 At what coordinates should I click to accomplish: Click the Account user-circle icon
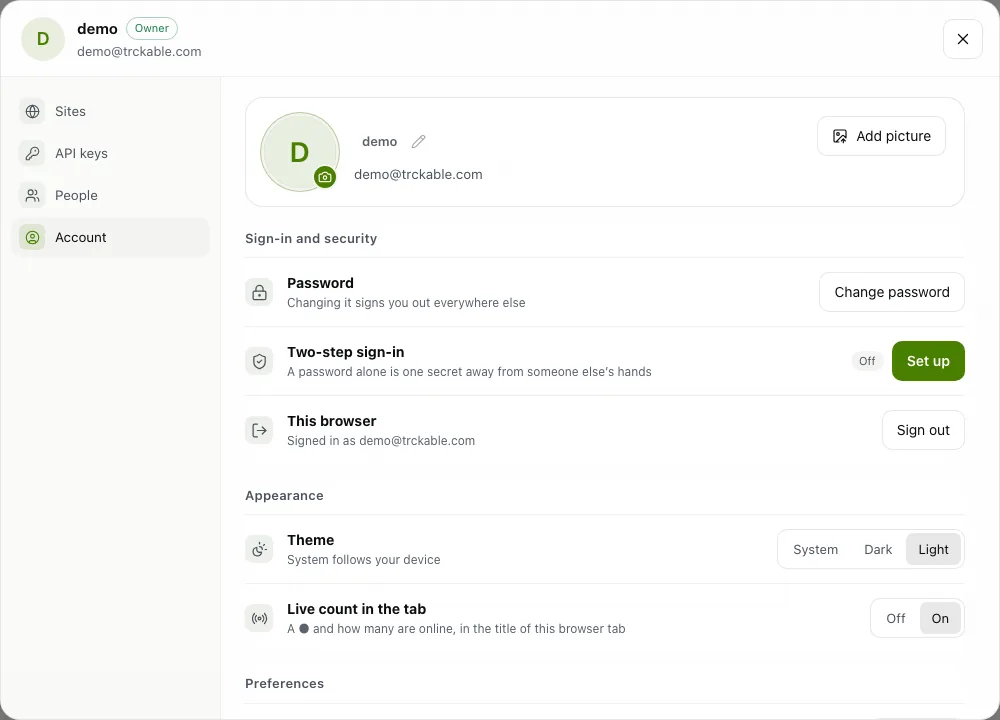33,238
